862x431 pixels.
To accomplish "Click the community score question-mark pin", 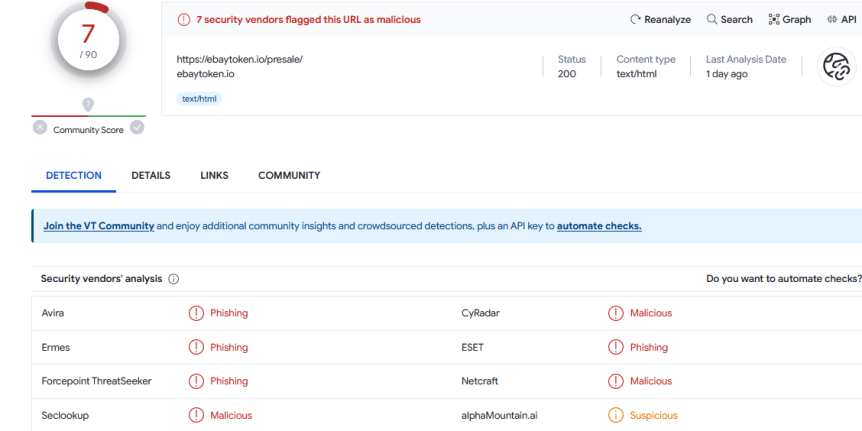I will tap(88, 104).
